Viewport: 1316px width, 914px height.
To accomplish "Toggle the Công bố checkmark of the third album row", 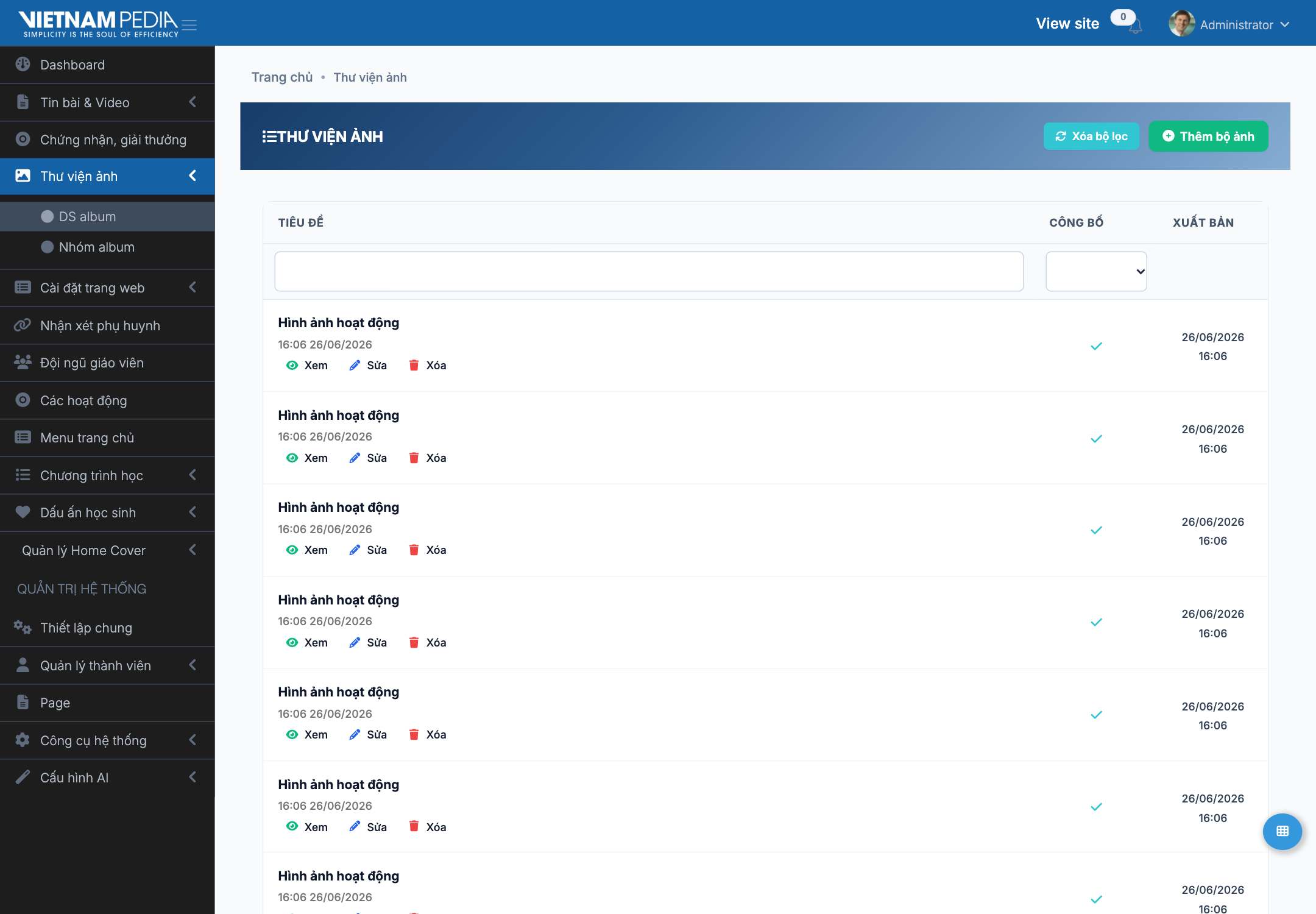I will pyautogui.click(x=1096, y=530).
